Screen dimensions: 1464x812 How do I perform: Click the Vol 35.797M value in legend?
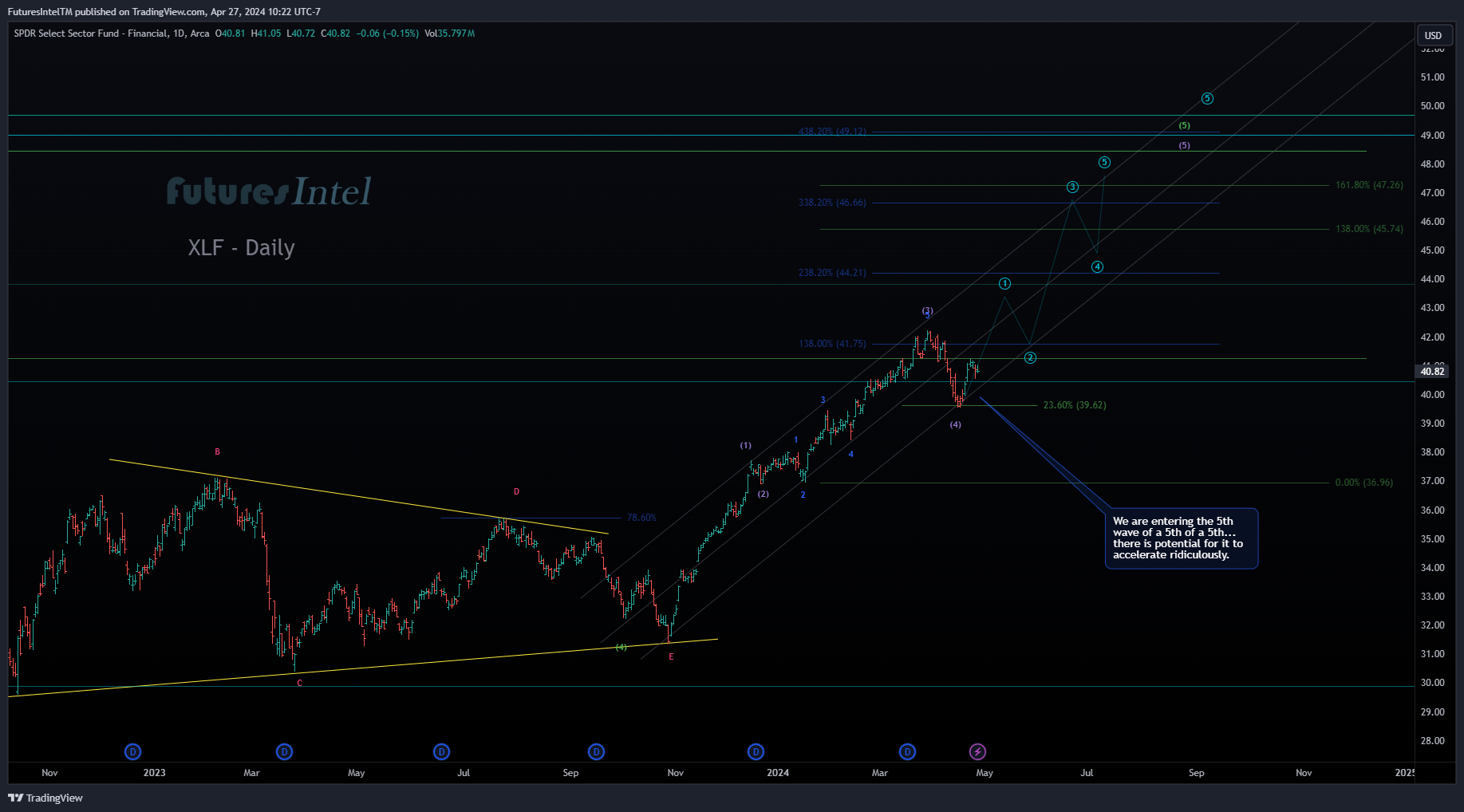click(x=450, y=34)
